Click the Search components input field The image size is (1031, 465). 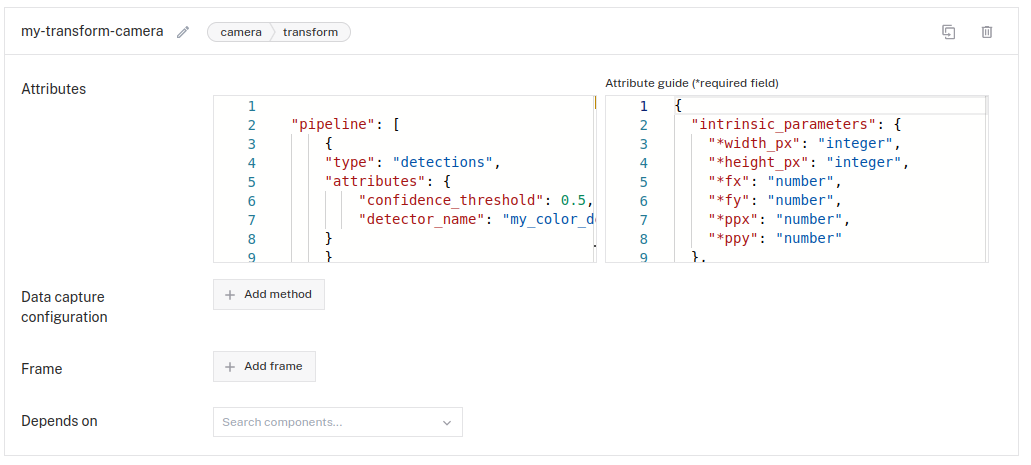325,423
